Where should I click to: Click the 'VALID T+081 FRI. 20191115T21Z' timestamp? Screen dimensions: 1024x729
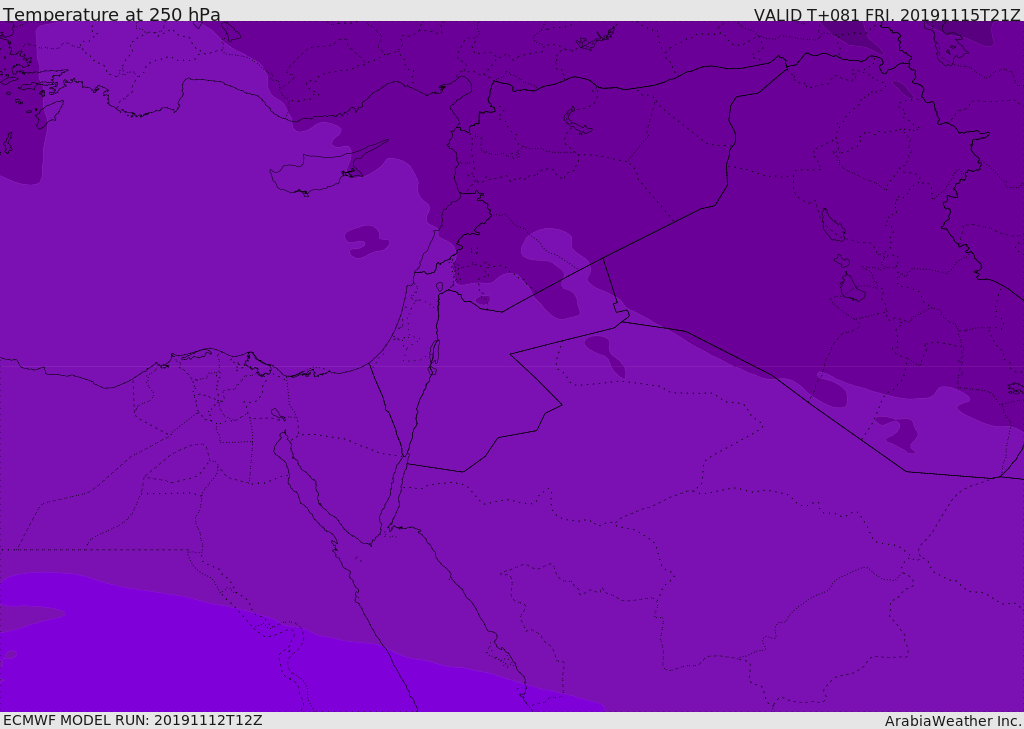click(887, 15)
